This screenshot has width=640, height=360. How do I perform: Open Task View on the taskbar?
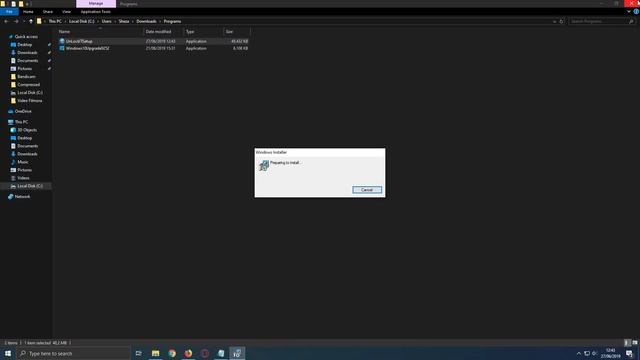(x=138, y=353)
